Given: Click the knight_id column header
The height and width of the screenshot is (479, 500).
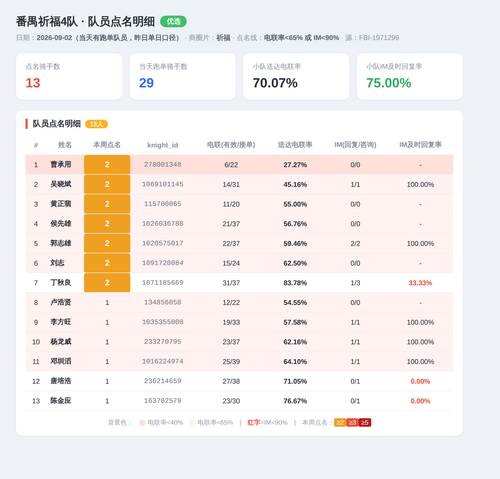Looking at the screenshot, I should 163,145.
